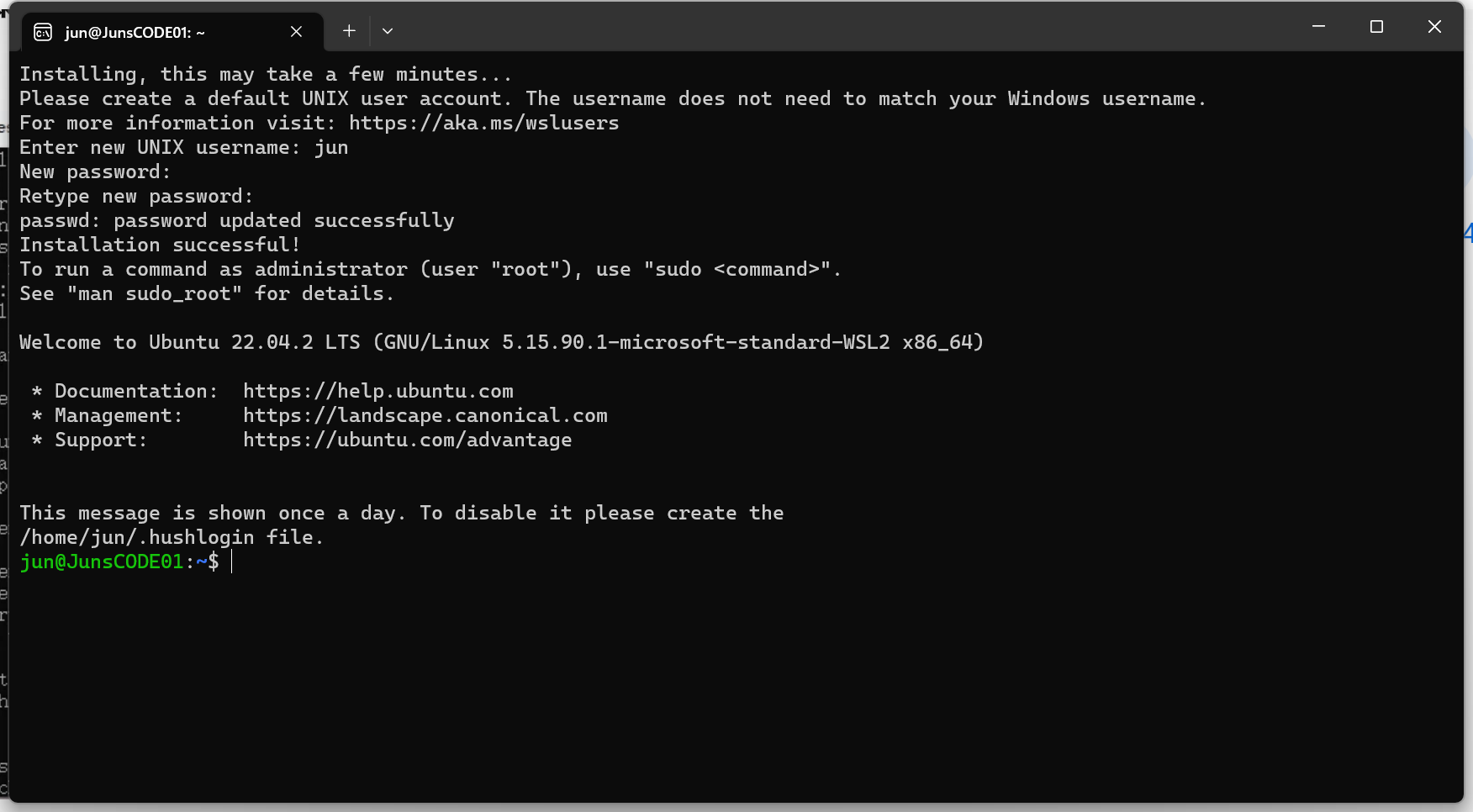
Task: Click the green jun@JunsCODE01 prompt text
Action: (x=102, y=562)
